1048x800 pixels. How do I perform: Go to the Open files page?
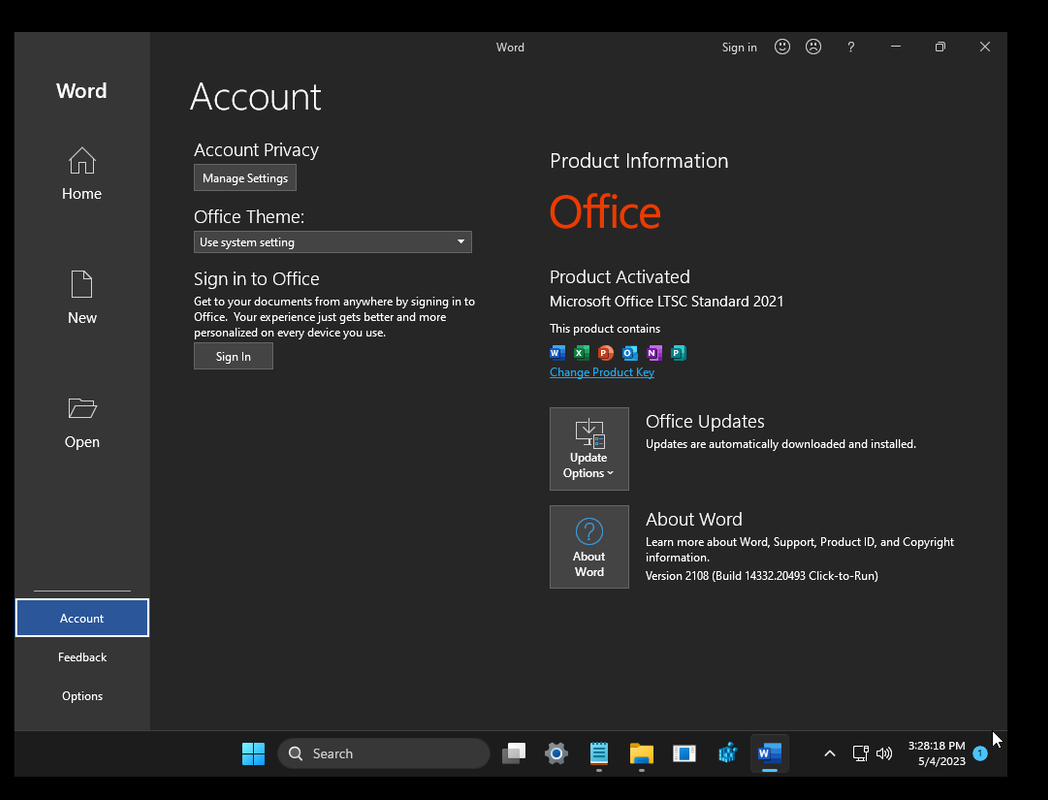[x=82, y=423]
